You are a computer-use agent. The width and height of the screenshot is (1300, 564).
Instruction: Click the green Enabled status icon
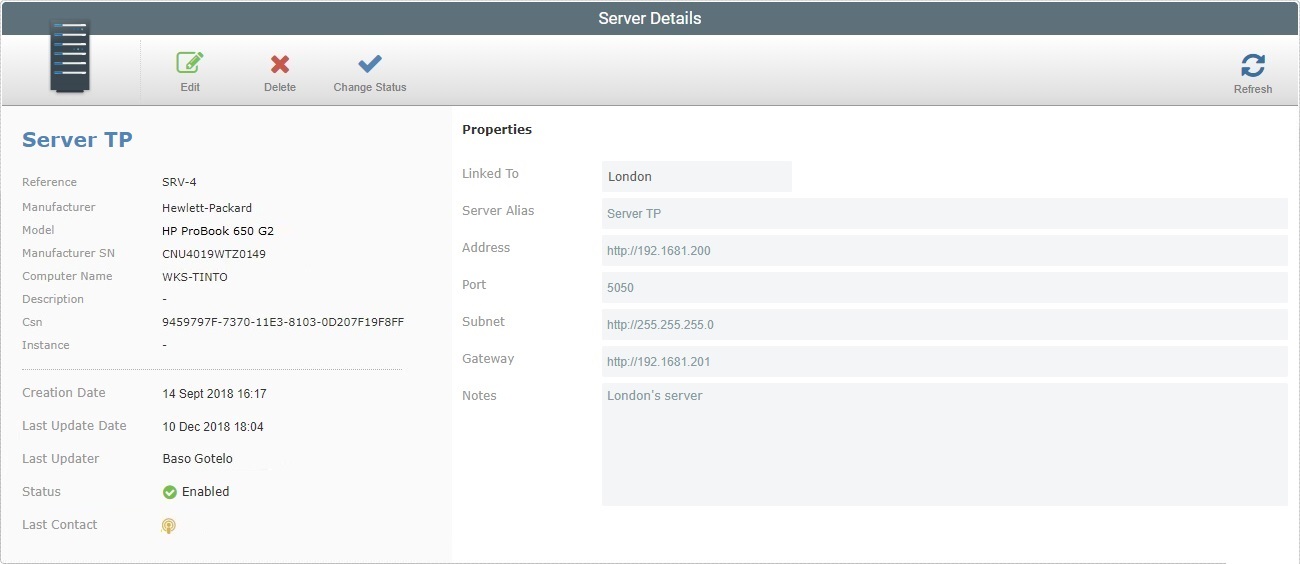pos(169,492)
